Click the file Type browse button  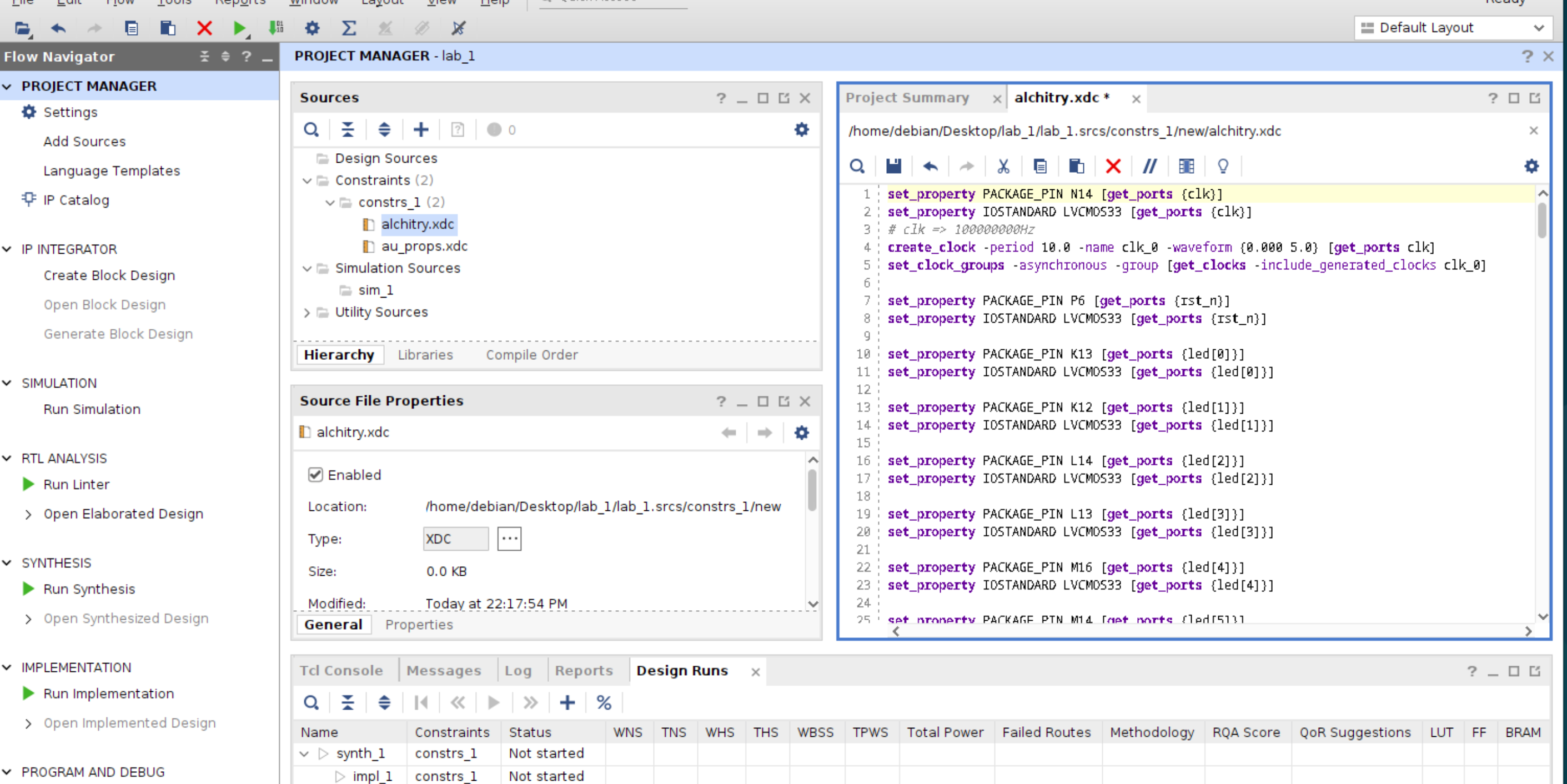[509, 538]
